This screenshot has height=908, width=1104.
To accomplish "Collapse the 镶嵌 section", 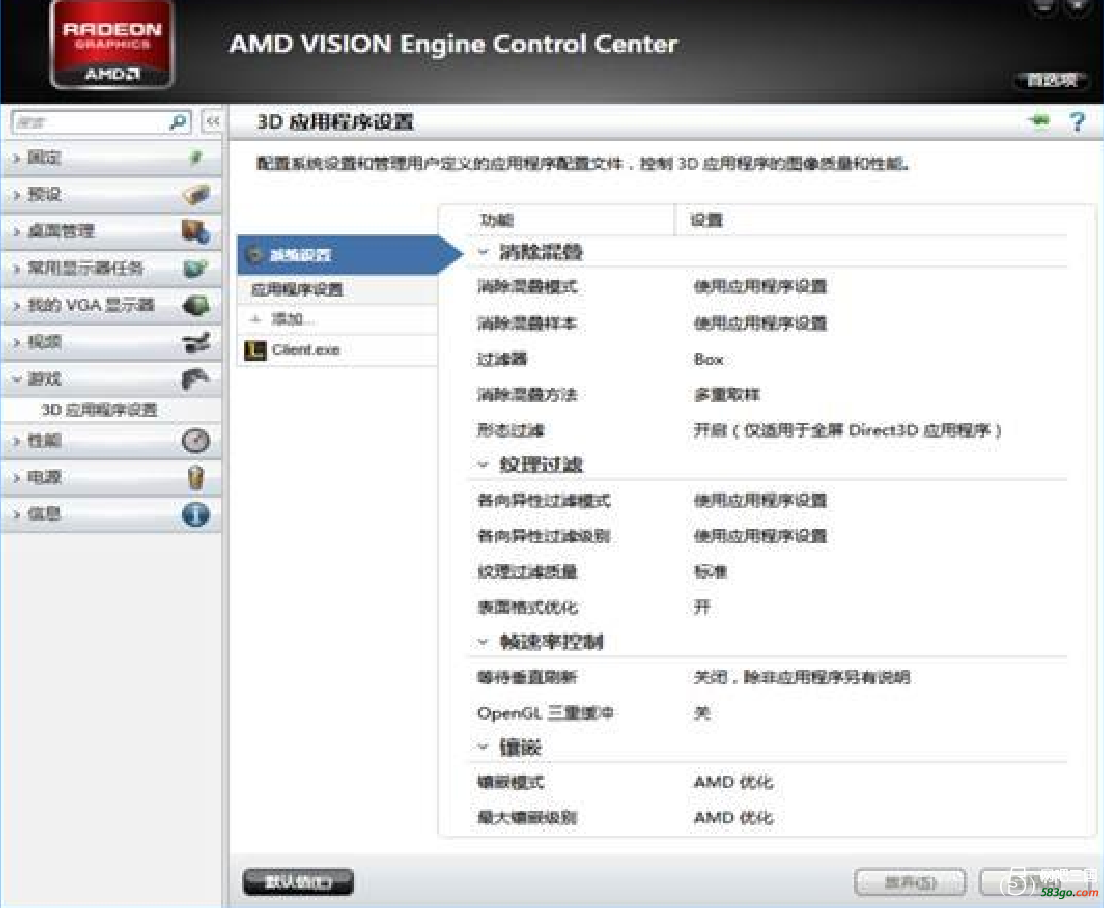I will click(483, 748).
